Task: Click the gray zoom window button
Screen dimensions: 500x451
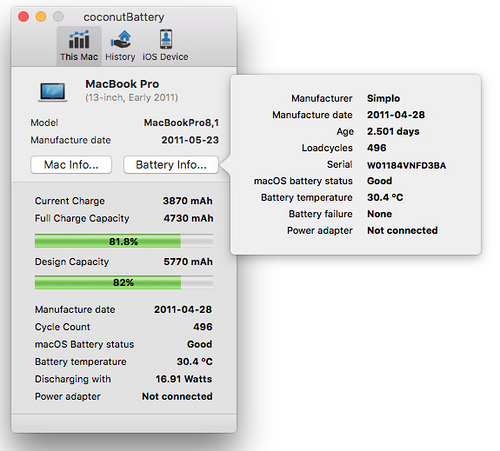Action: click(x=58, y=16)
